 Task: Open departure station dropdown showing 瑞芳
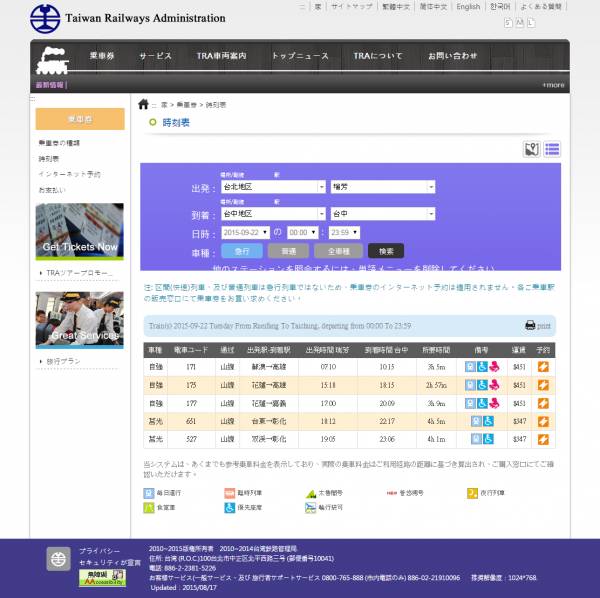[x=383, y=187]
